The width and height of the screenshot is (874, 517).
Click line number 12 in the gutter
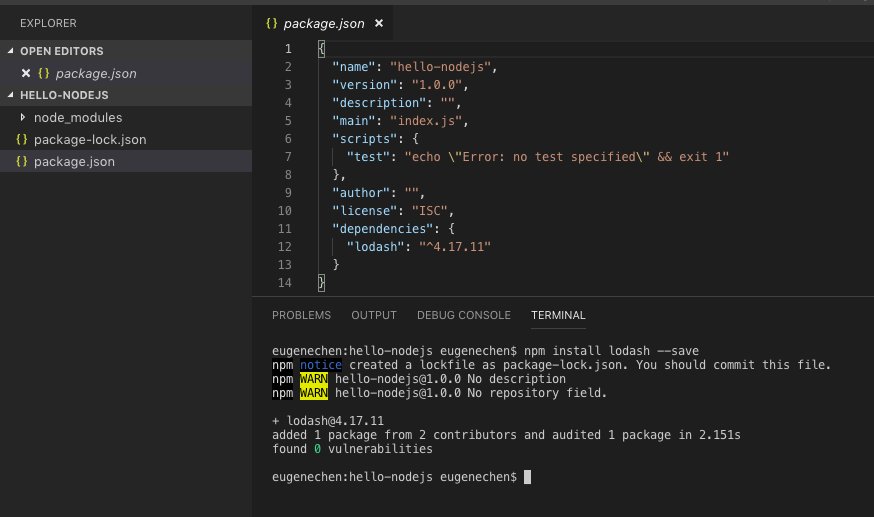click(x=285, y=247)
